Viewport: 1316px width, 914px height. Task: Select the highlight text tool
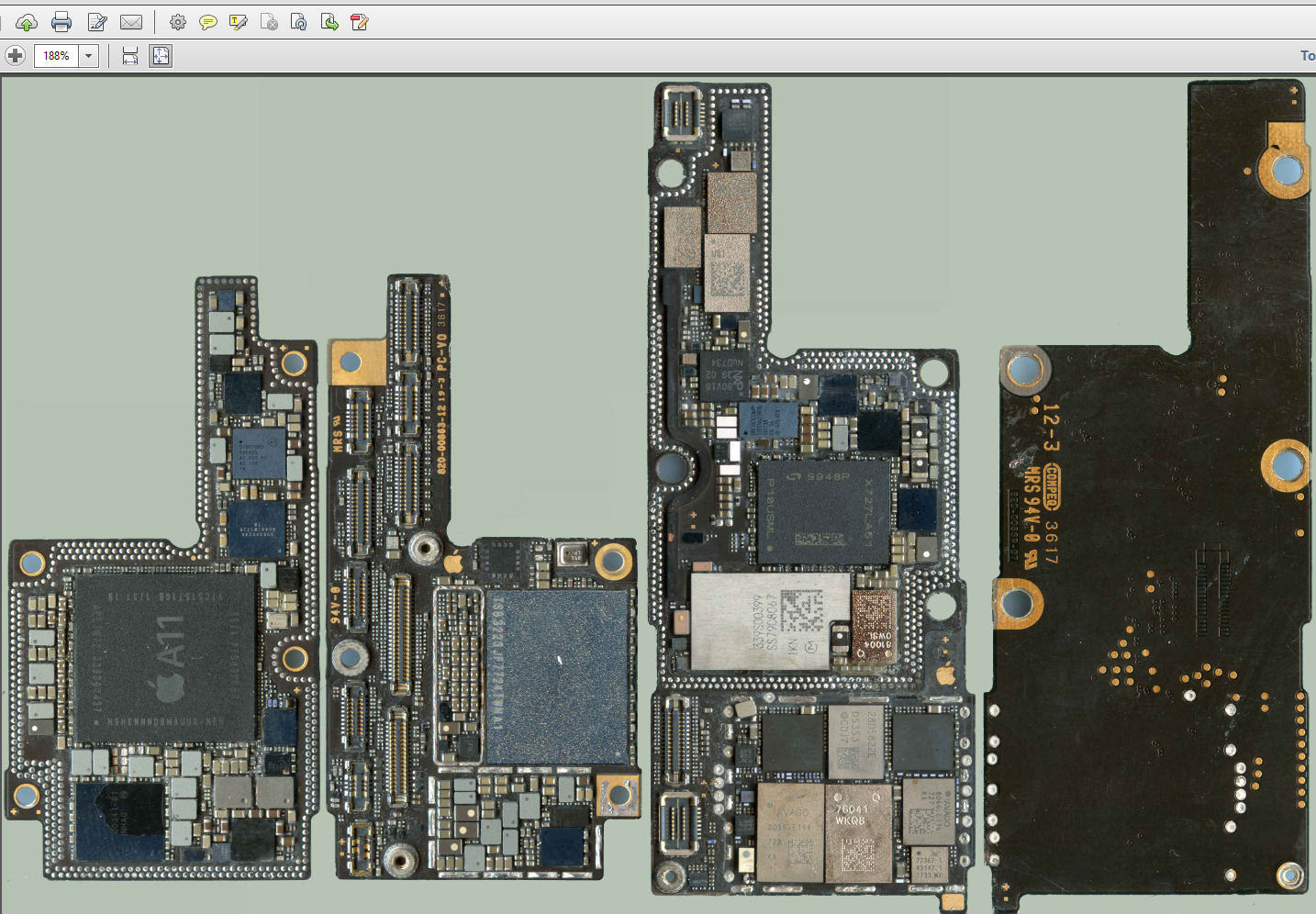point(239,22)
